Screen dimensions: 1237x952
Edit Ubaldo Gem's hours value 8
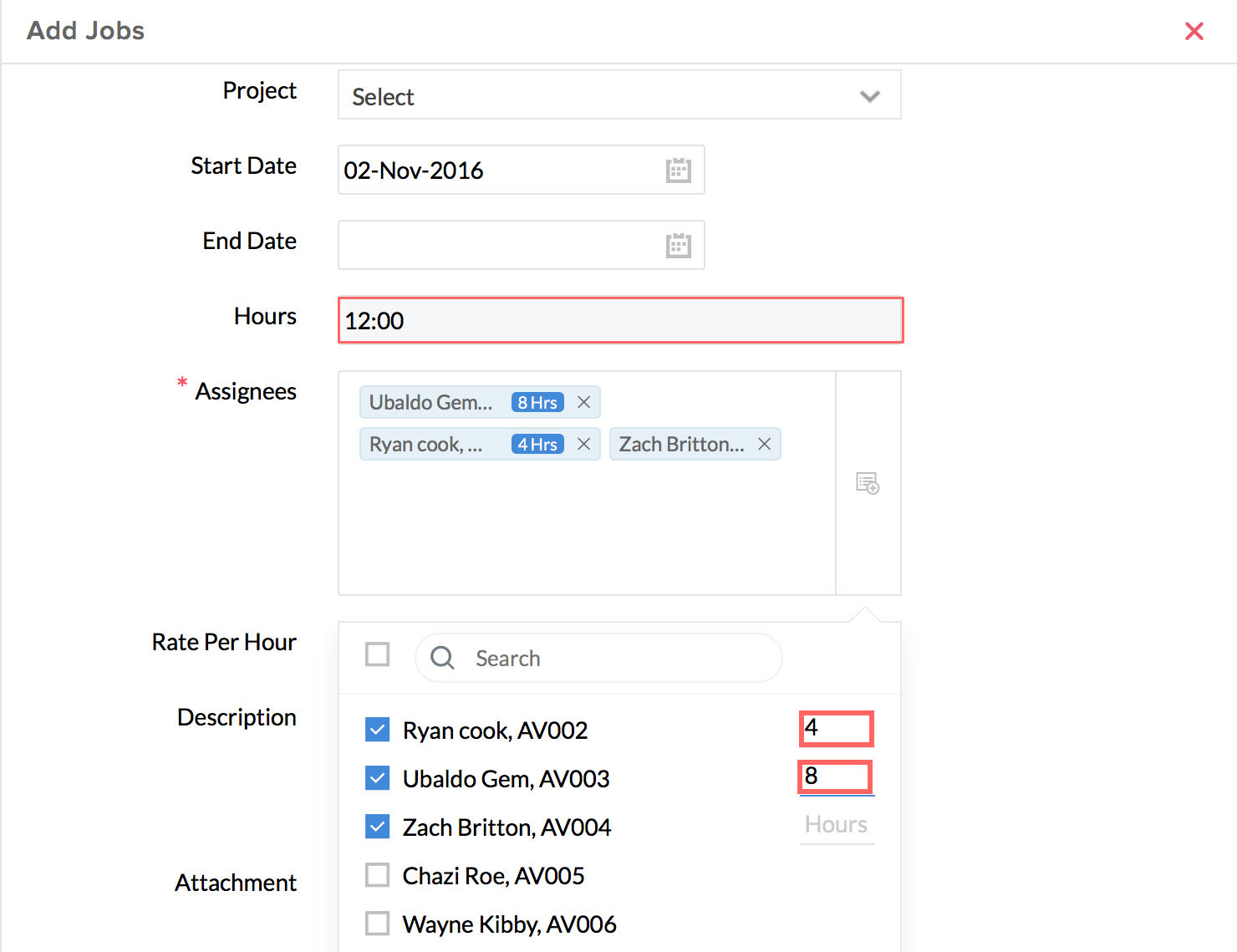(836, 777)
